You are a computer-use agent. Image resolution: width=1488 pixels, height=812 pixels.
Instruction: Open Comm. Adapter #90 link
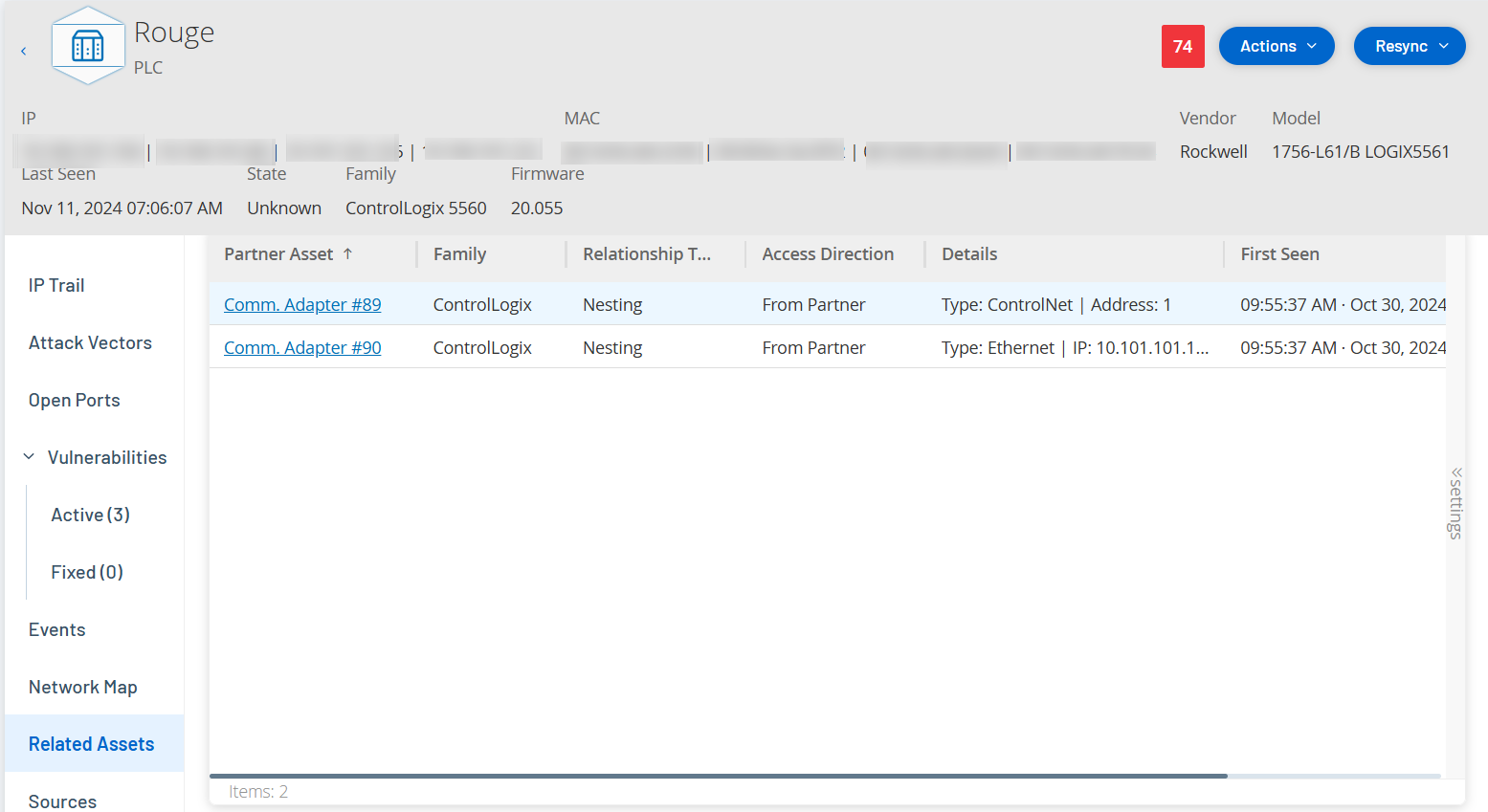pos(302,347)
